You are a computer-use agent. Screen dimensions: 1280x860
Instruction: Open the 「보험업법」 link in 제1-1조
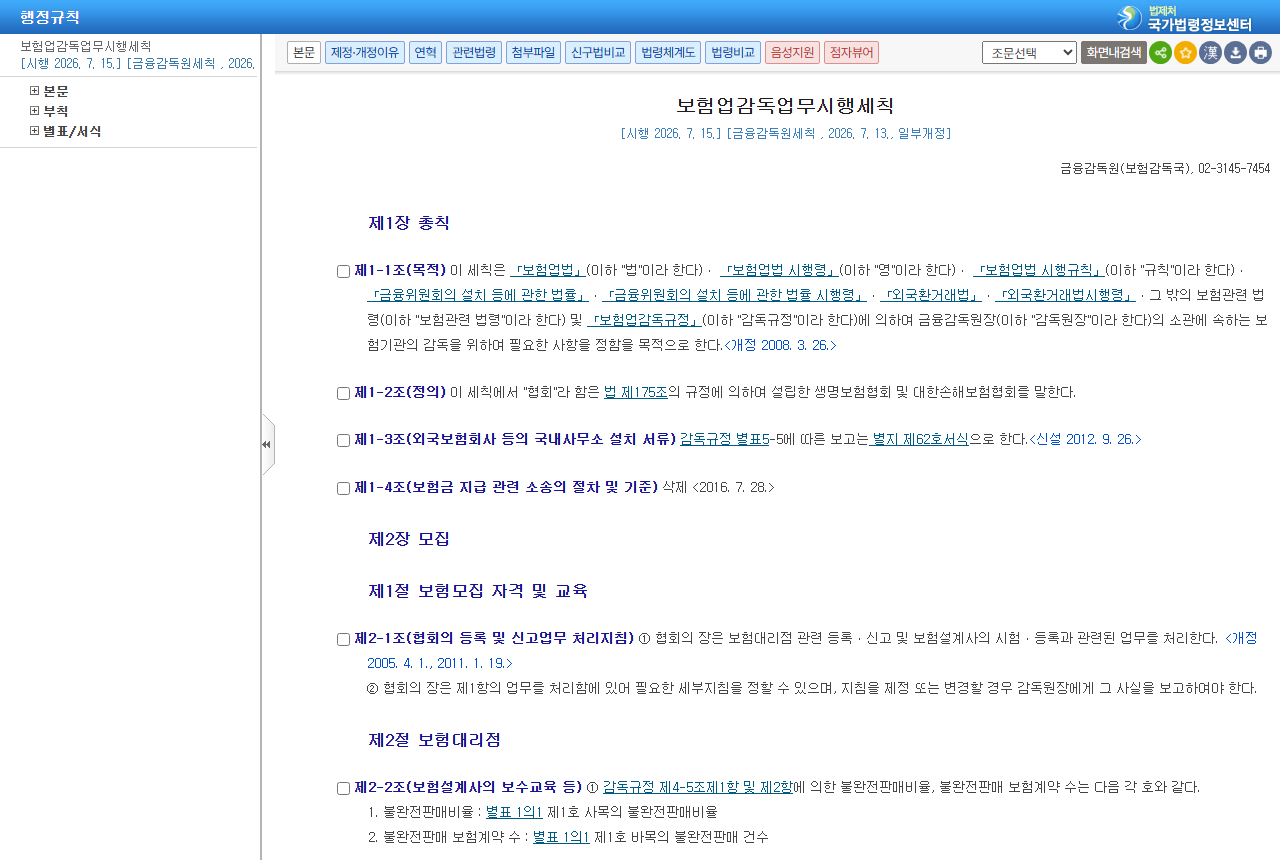547,270
